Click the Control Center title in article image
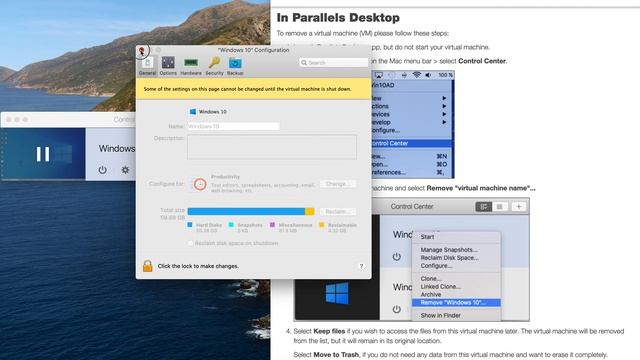Viewport: 640px width, 360px height. [x=412, y=207]
